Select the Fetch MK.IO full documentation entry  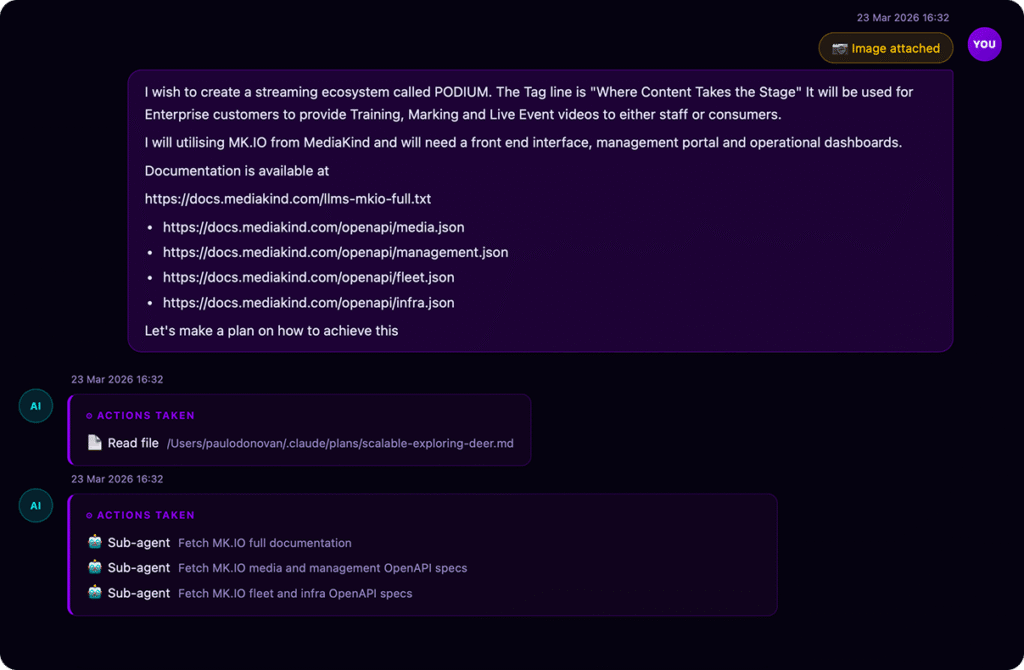coord(265,543)
